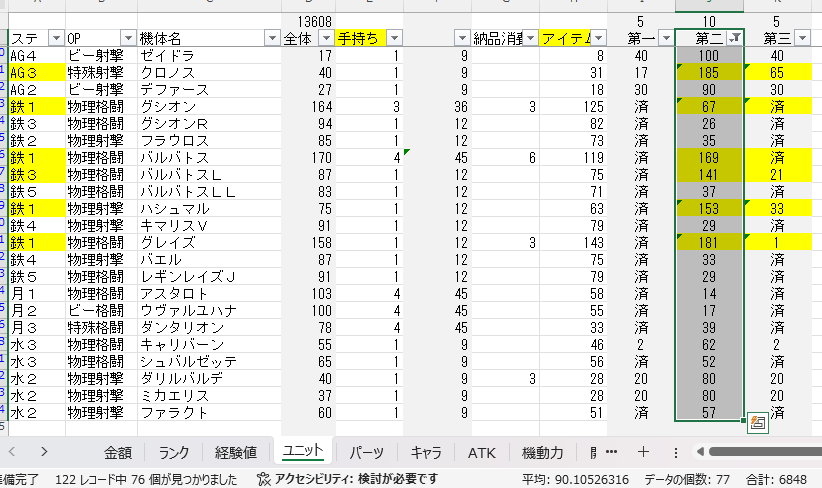This screenshot has height=488, width=822.
Task: Add a new sheet with plus button
Action: point(643,452)
